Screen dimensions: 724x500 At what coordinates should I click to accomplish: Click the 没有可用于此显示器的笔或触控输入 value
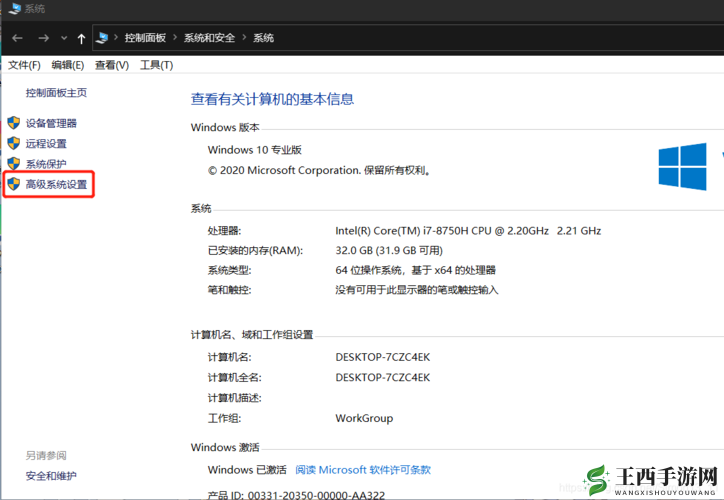tap(417, 290)
